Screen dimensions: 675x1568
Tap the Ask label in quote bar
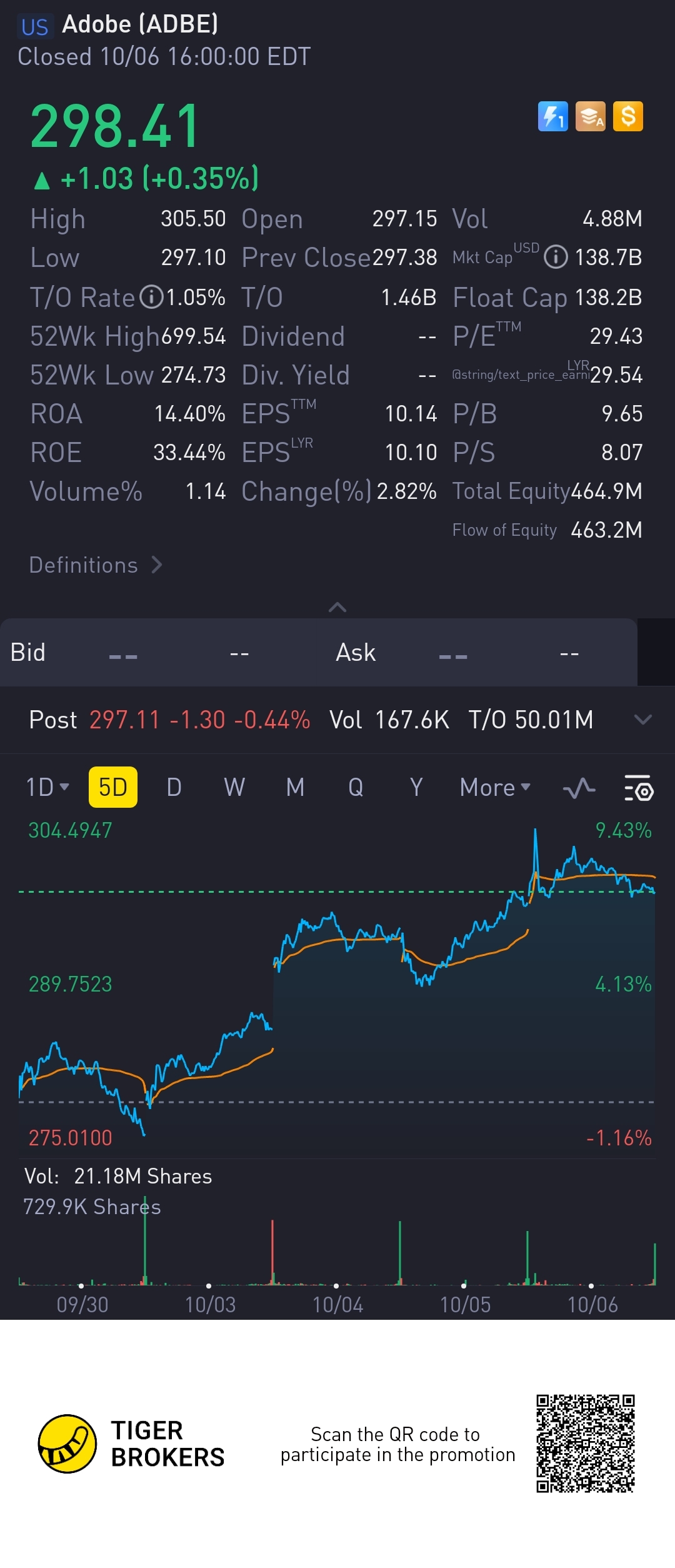point(356,652)
